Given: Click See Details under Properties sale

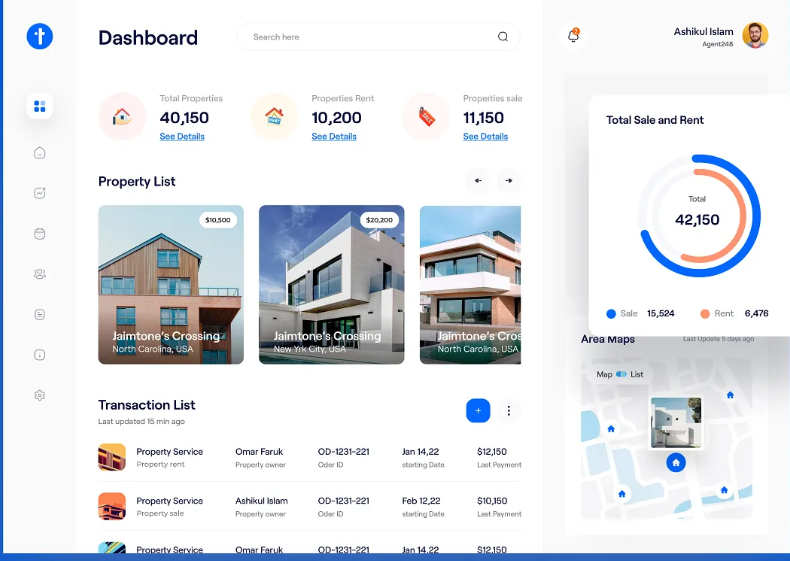Looking at the screenshot, I should tap(486, 136).
